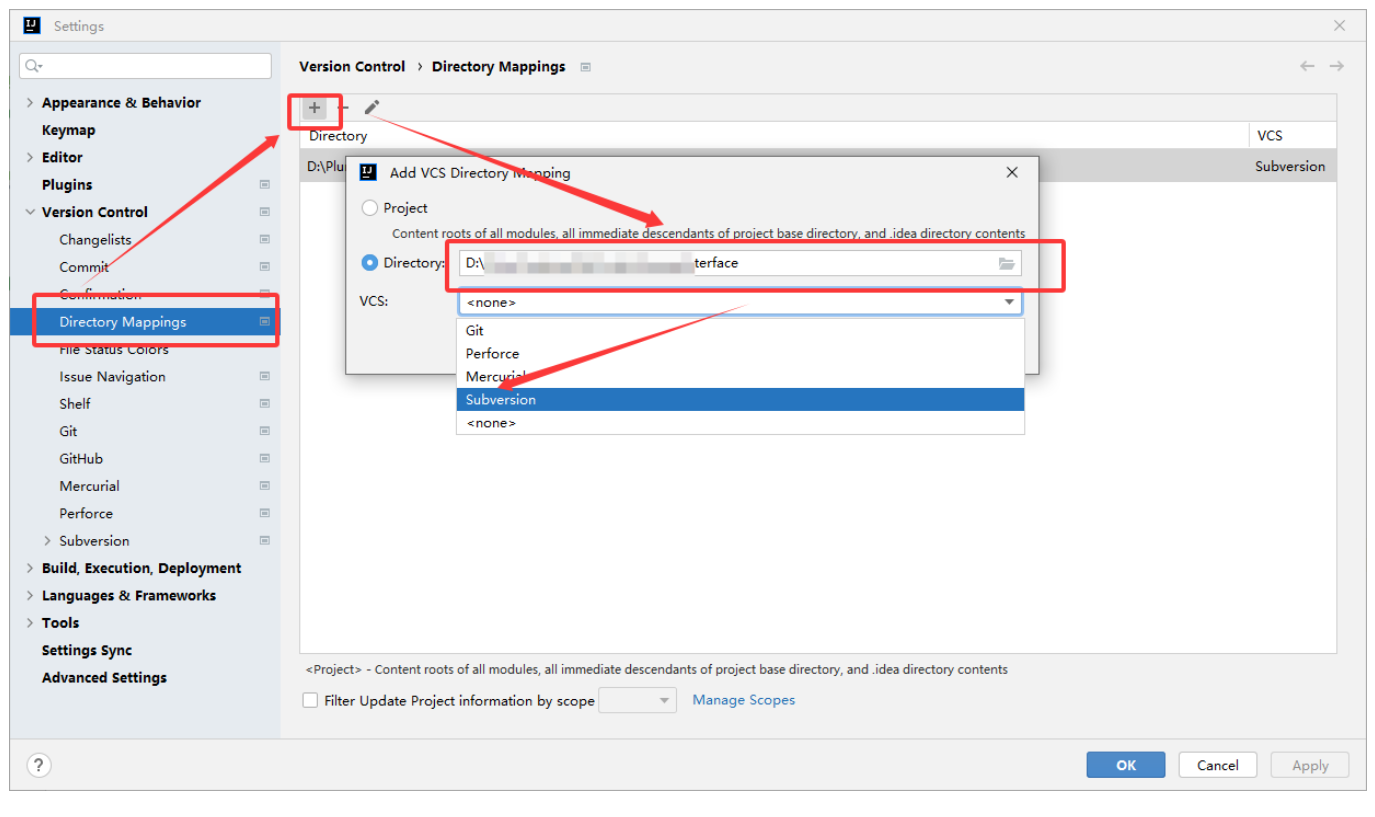Open Plugins settings
The height and width of the screenshot is (817, 1375).
click(x=67, y=185)
